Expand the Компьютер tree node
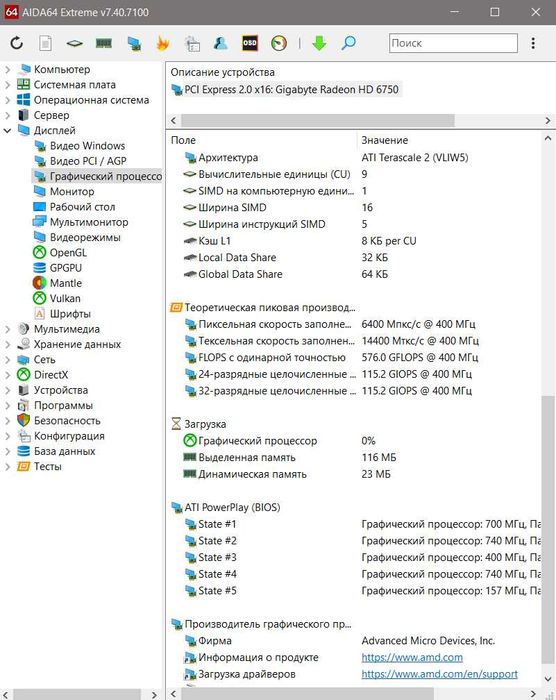This screenshot has width=556, height=700. 7,70
